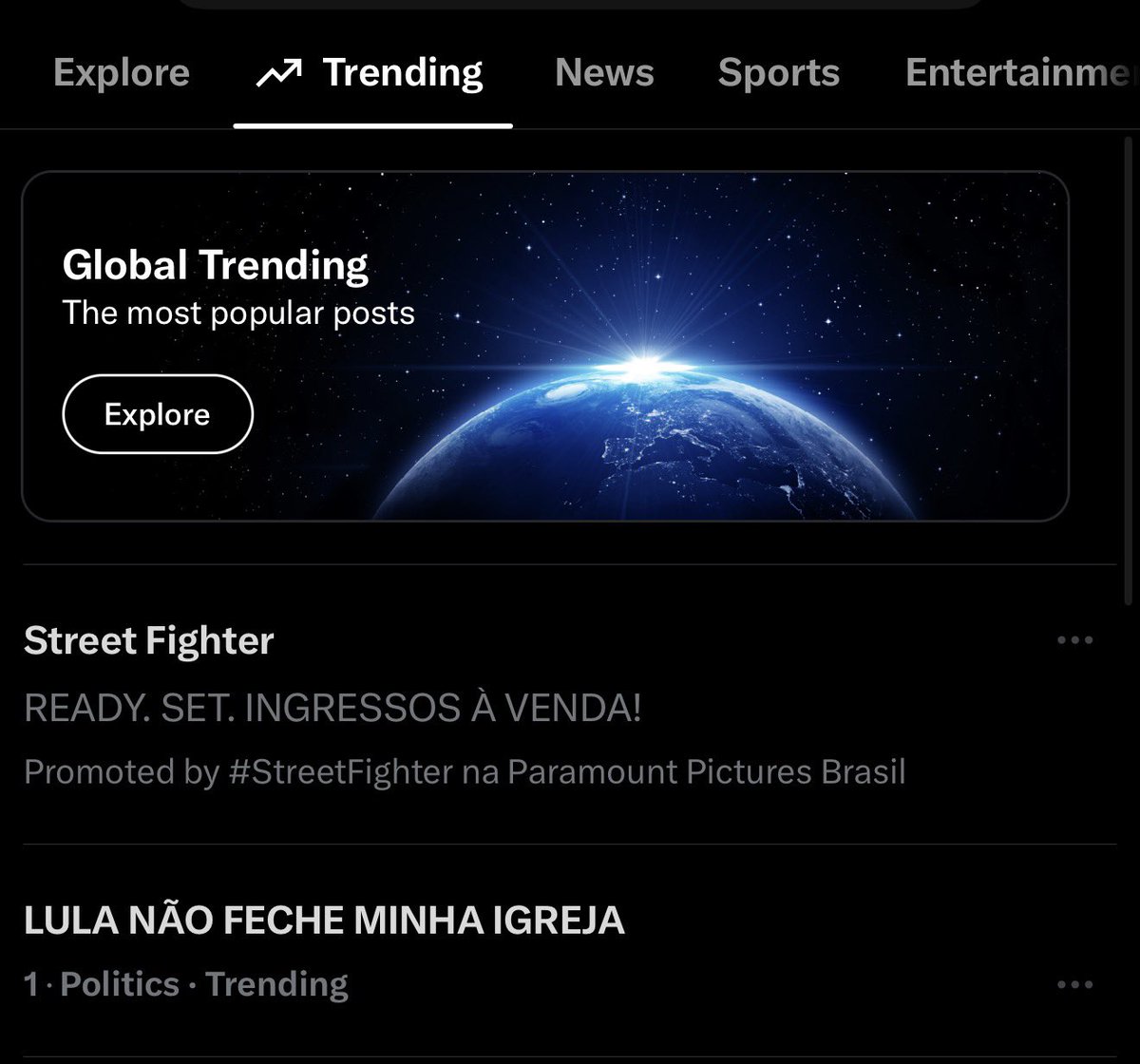
Task: Click the Global Trending heading
Action: click(216, 266)
